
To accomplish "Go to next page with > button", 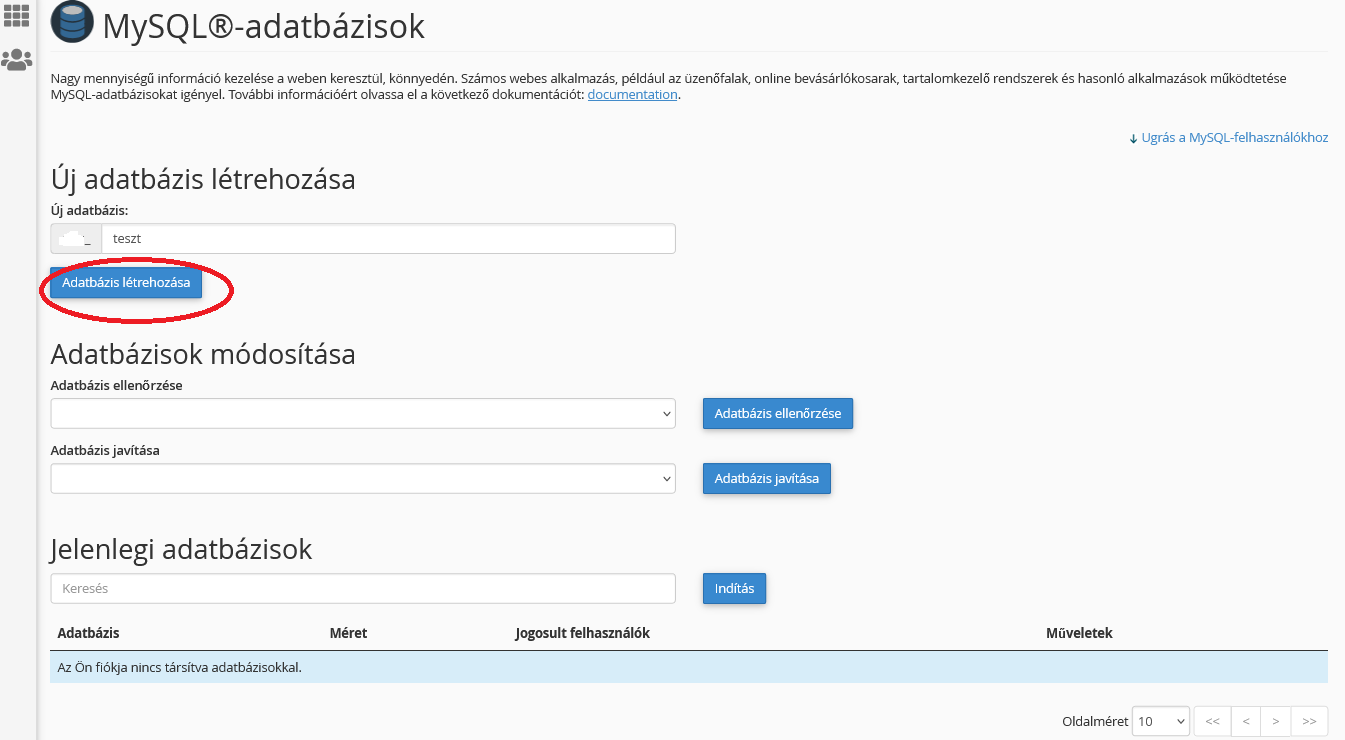I will click(x=1276, y=721).
